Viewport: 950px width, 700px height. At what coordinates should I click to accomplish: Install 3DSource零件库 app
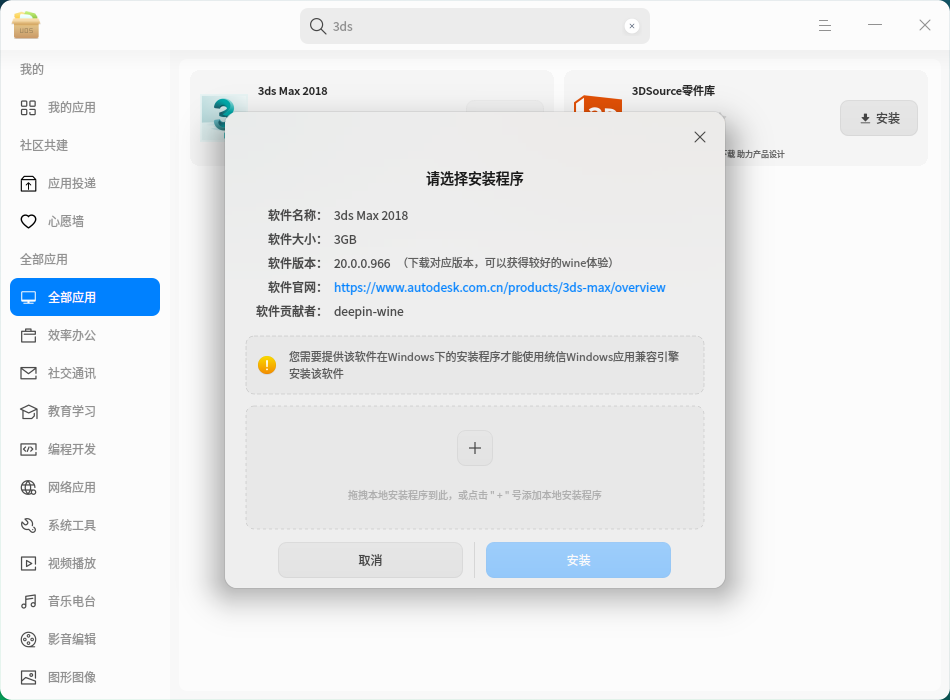(879, 118)
